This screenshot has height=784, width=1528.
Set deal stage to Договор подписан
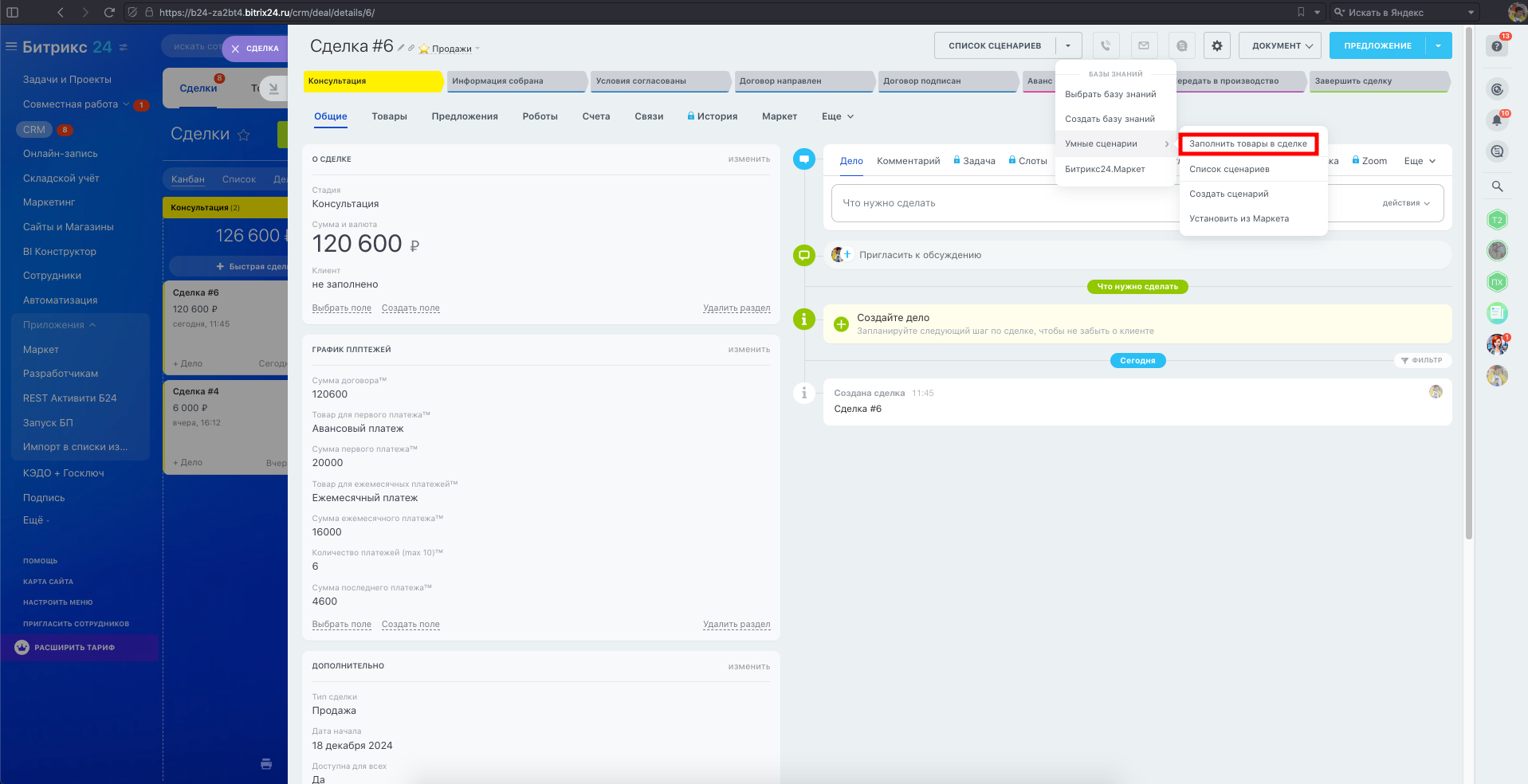pos(949,81)
